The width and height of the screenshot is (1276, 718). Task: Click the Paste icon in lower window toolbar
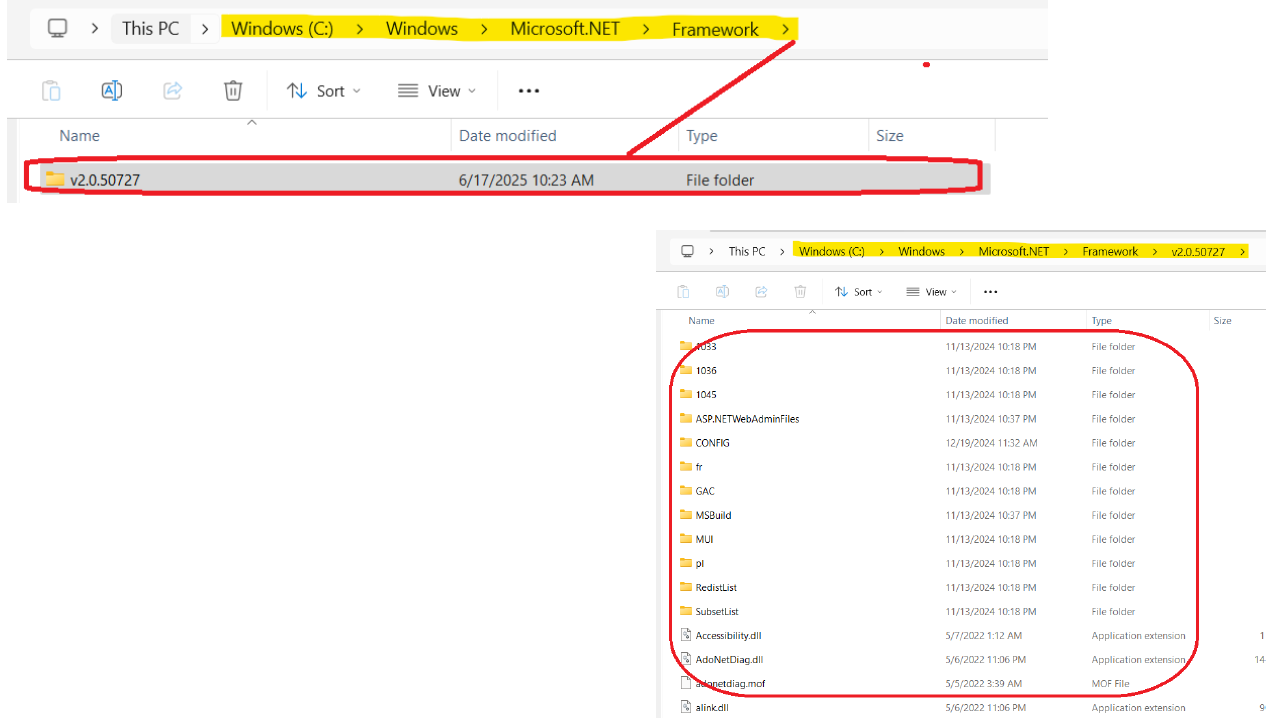tap(683, 292)
